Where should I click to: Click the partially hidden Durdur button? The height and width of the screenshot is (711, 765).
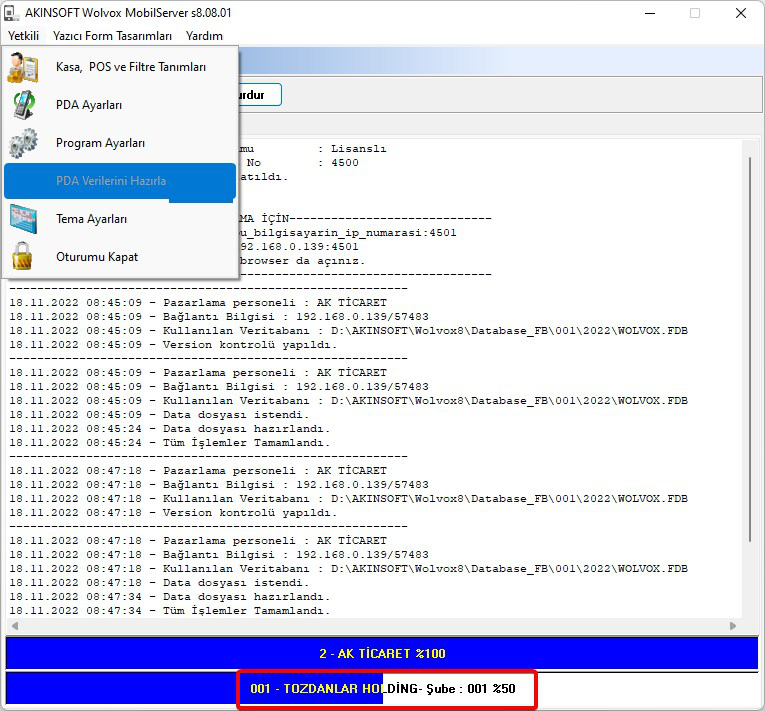260,95
